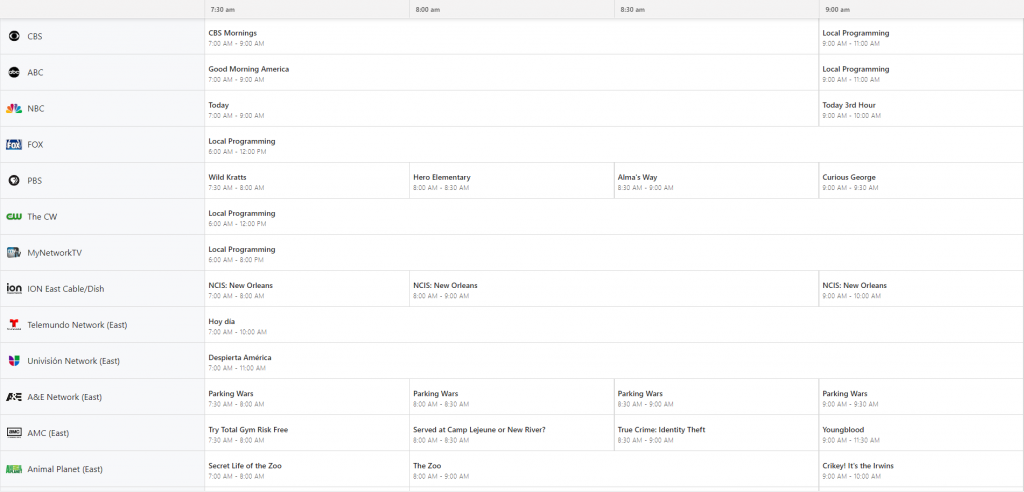Open True Crime: Identity Theft listing

click(716, 433)
